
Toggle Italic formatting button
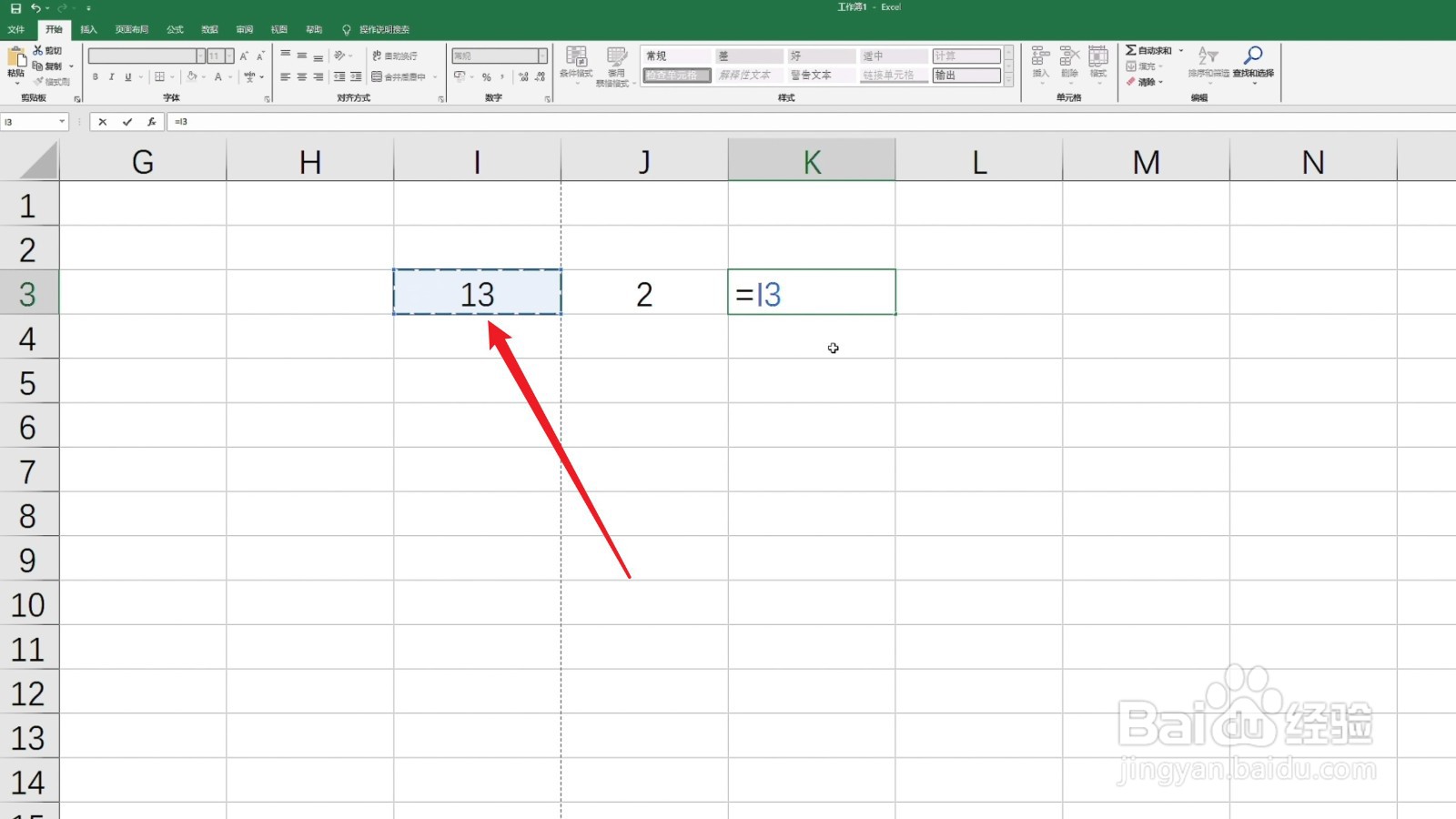112,76
